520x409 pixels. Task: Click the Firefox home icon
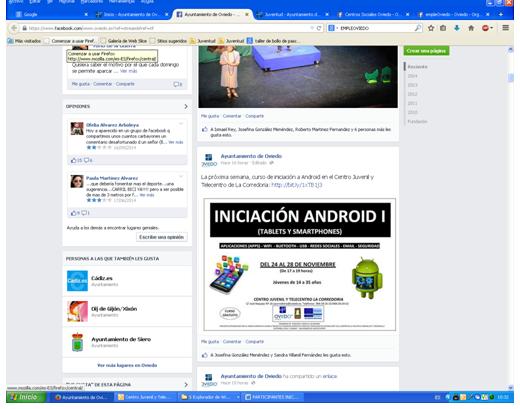click(x=471, y=28)
